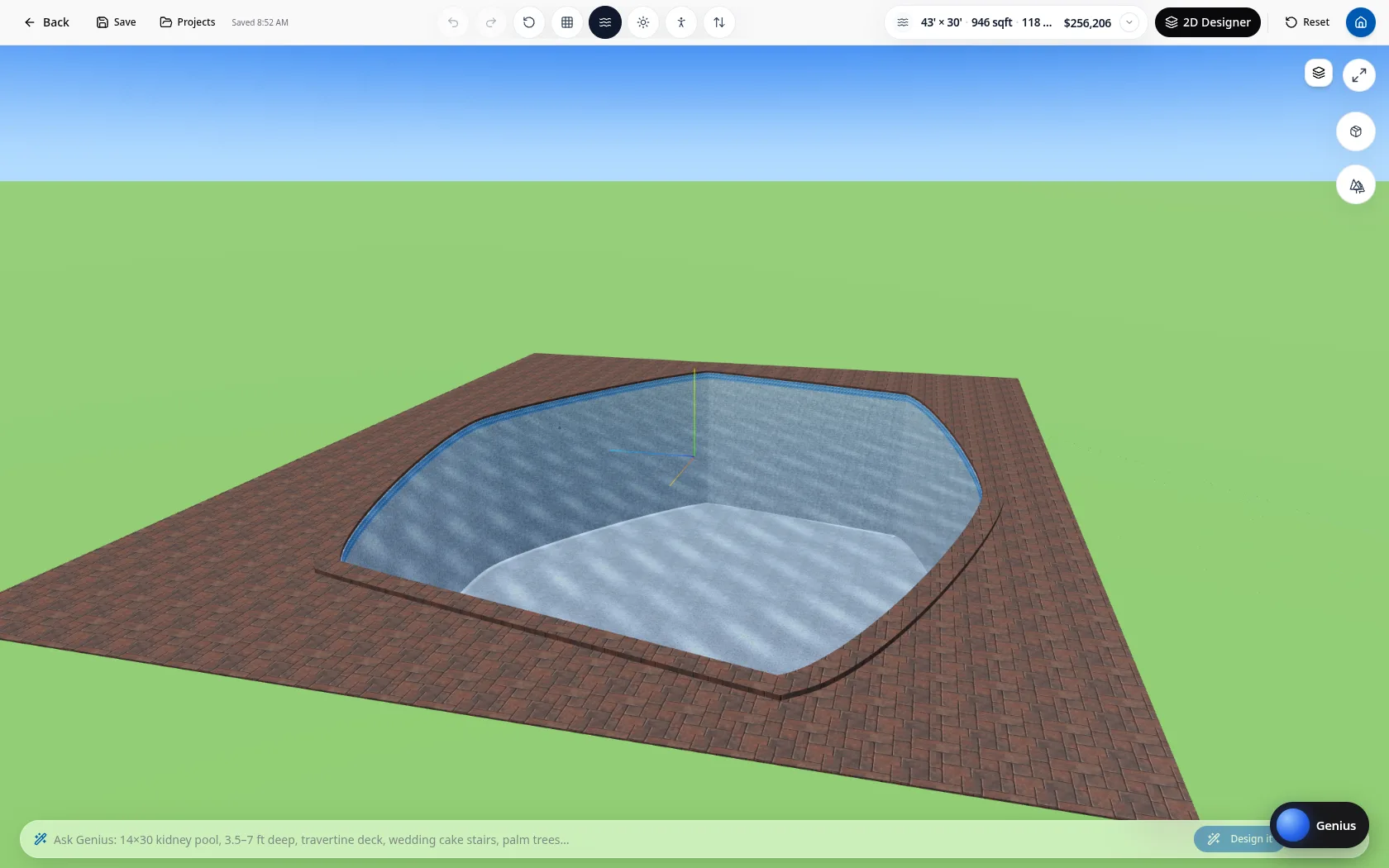Open the Projects folder
Screen dimensions: 1389x868
(x=188, y=22)
